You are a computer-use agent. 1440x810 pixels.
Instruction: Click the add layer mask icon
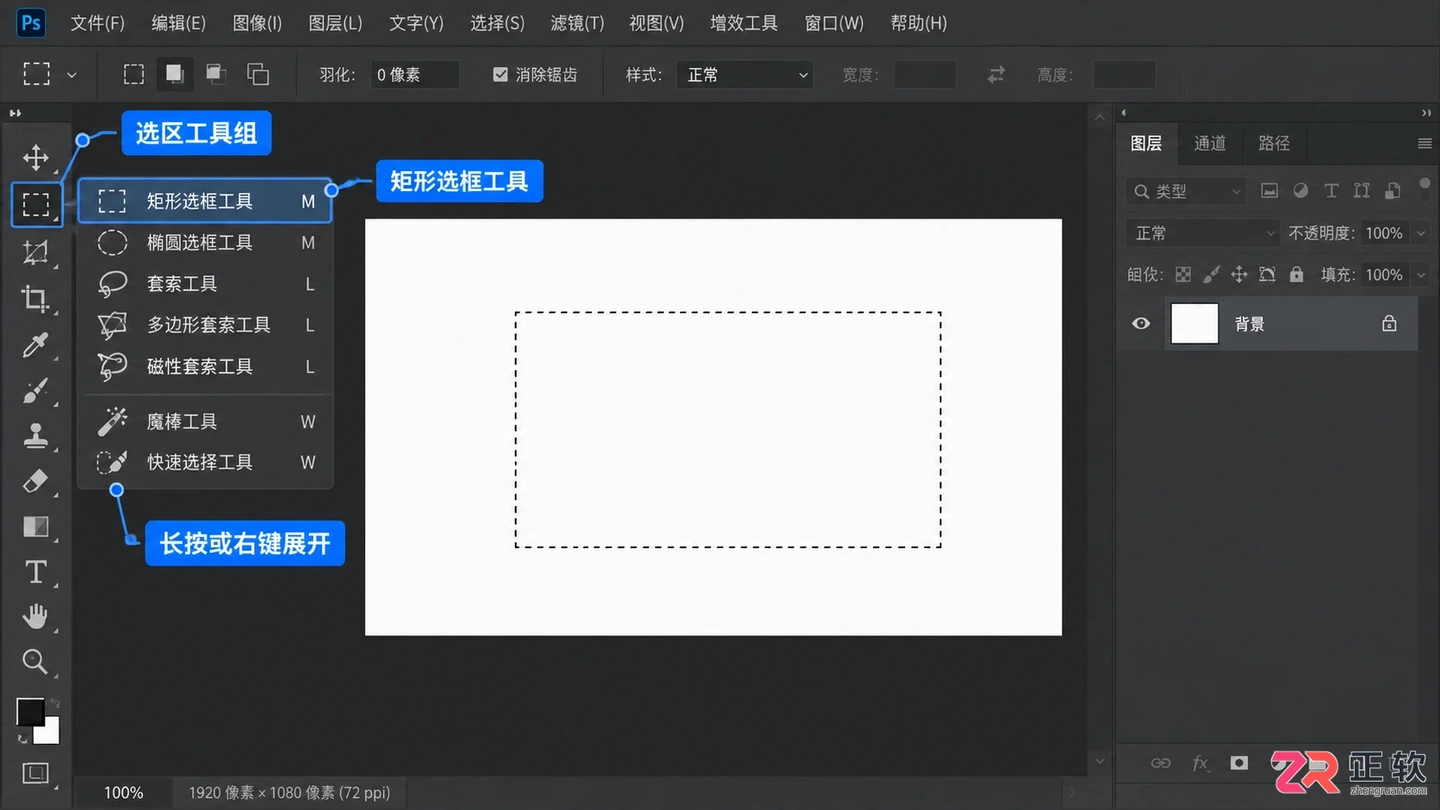click(1239, 763)
